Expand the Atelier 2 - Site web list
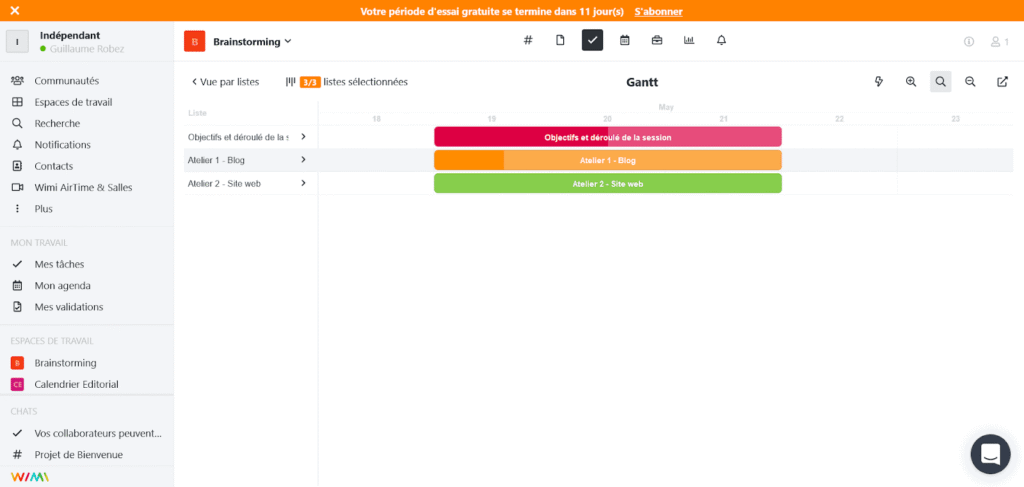This screenshot has width=1024, height=487. click(x=303, y=183)
